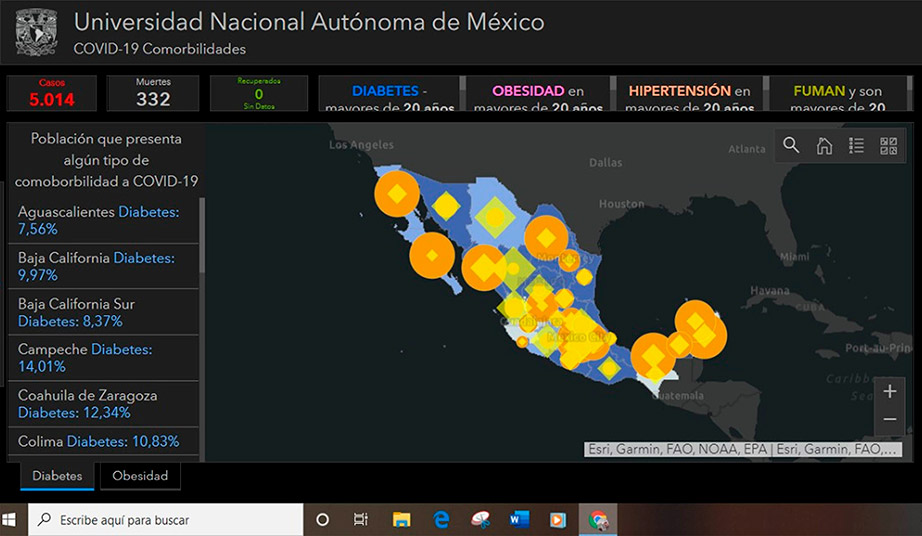Click the Esri attribution text
Screen dimensions: 922x536
pyautogui.click(x=742, y=450)
